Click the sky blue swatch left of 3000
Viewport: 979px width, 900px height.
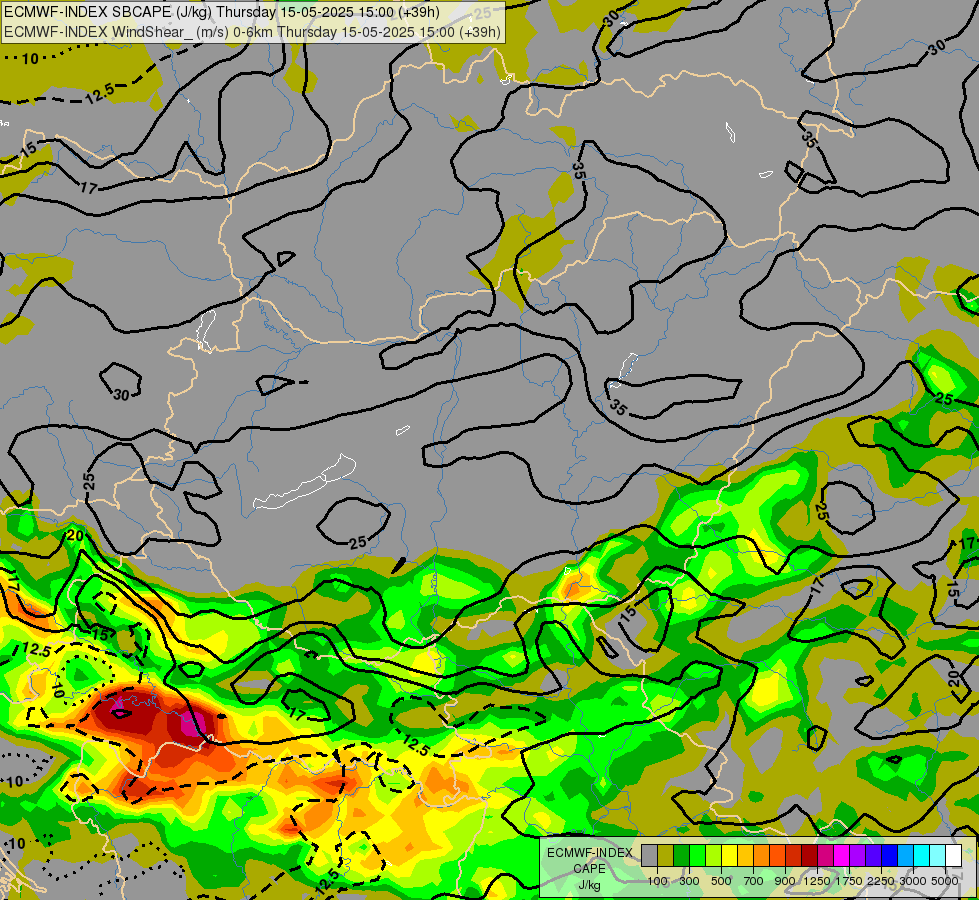(x=906, y=855)
